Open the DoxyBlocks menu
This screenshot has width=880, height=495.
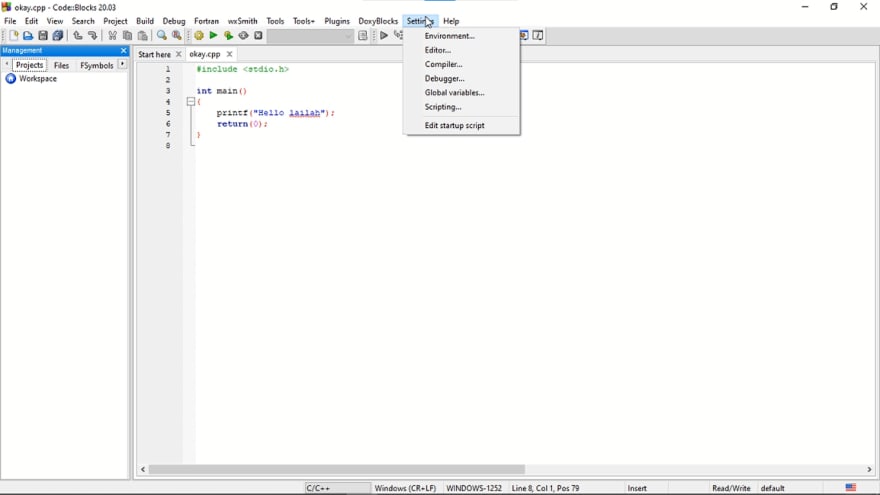click(378, 21)
